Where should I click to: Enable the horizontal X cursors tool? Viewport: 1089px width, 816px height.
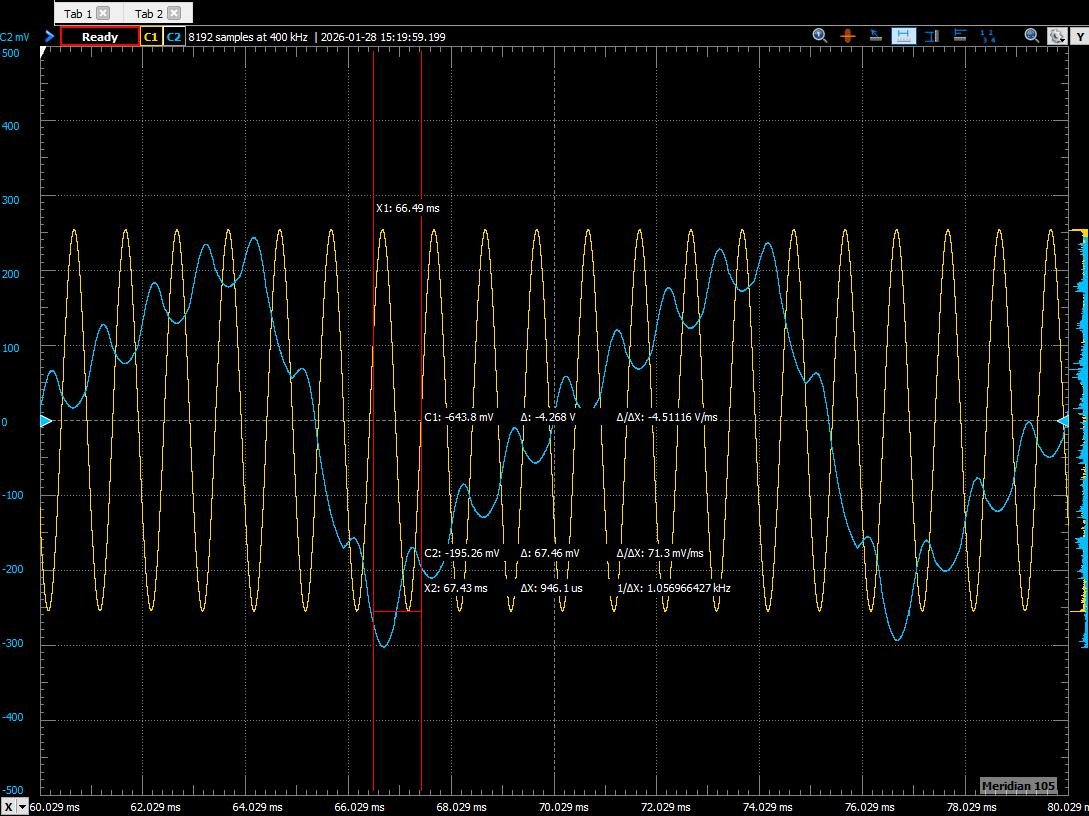[x=903, y=35]
